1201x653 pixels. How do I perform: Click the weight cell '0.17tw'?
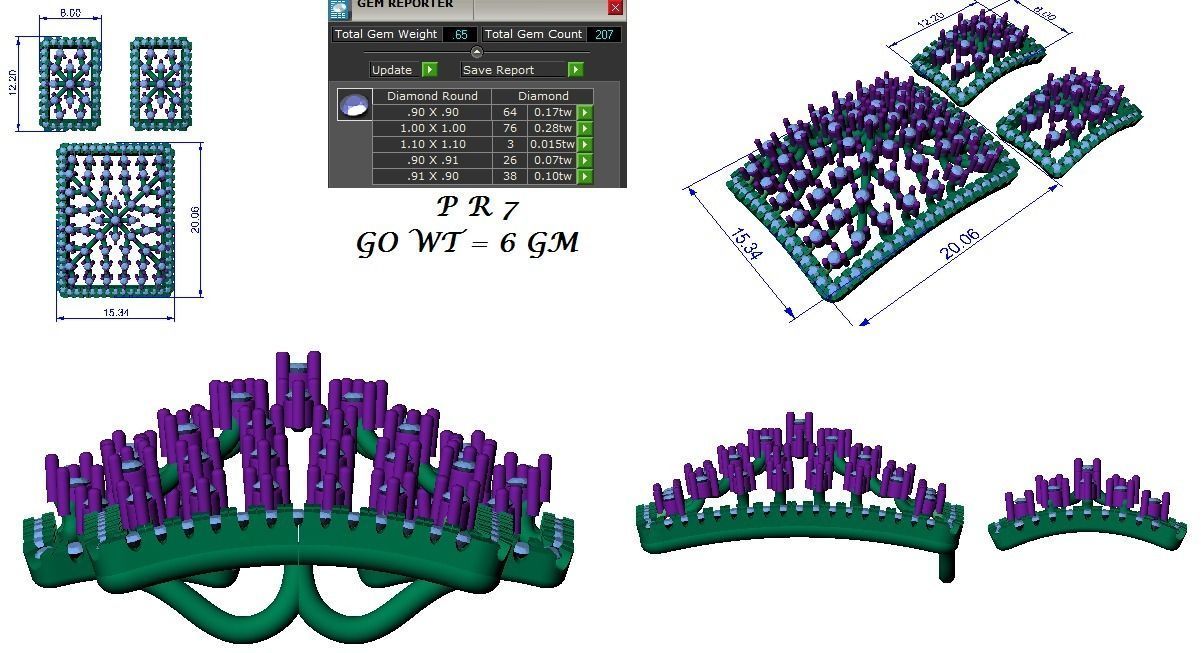click(x=553, y=112)
